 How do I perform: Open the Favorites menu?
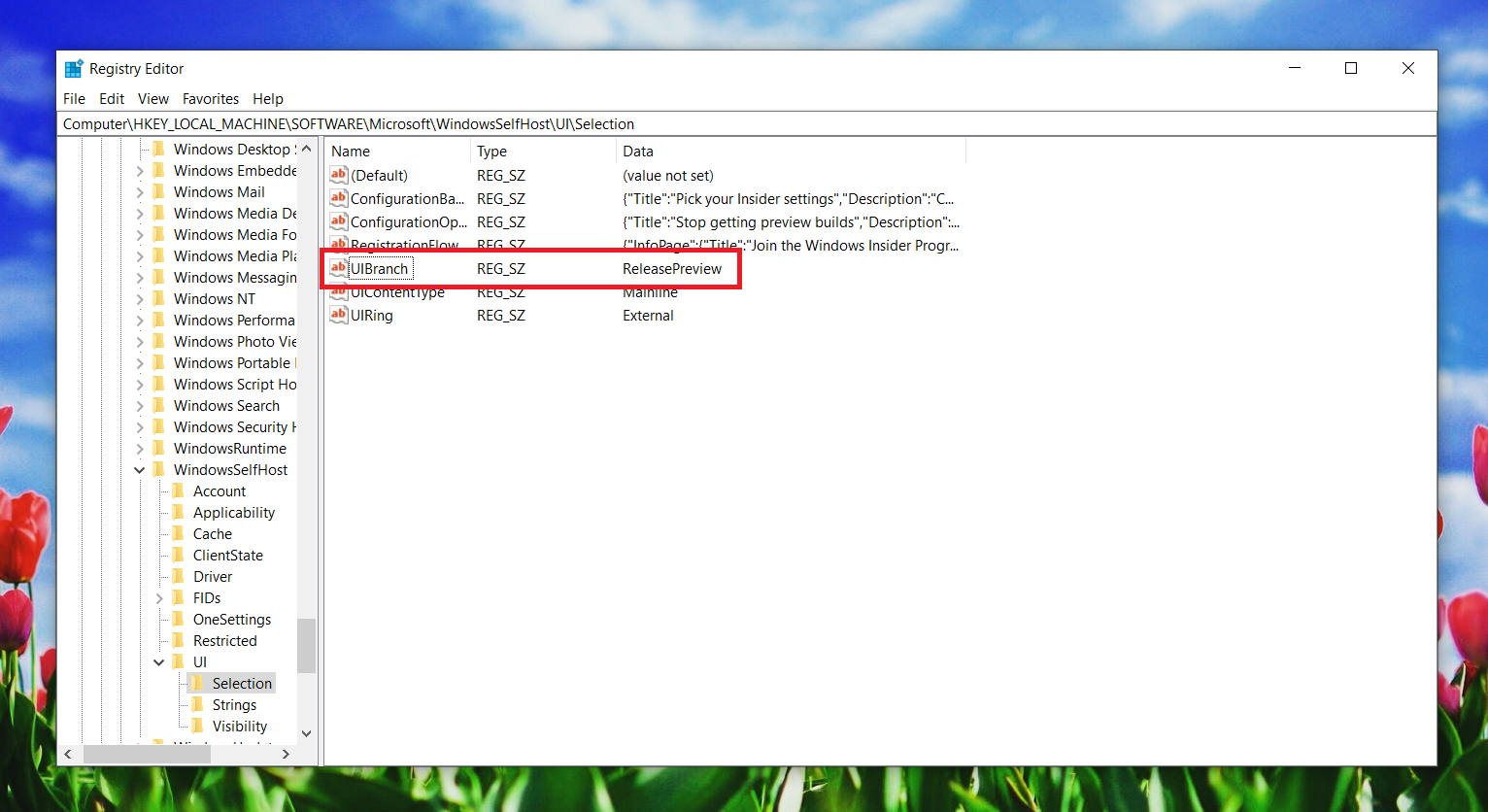[211, 98]
